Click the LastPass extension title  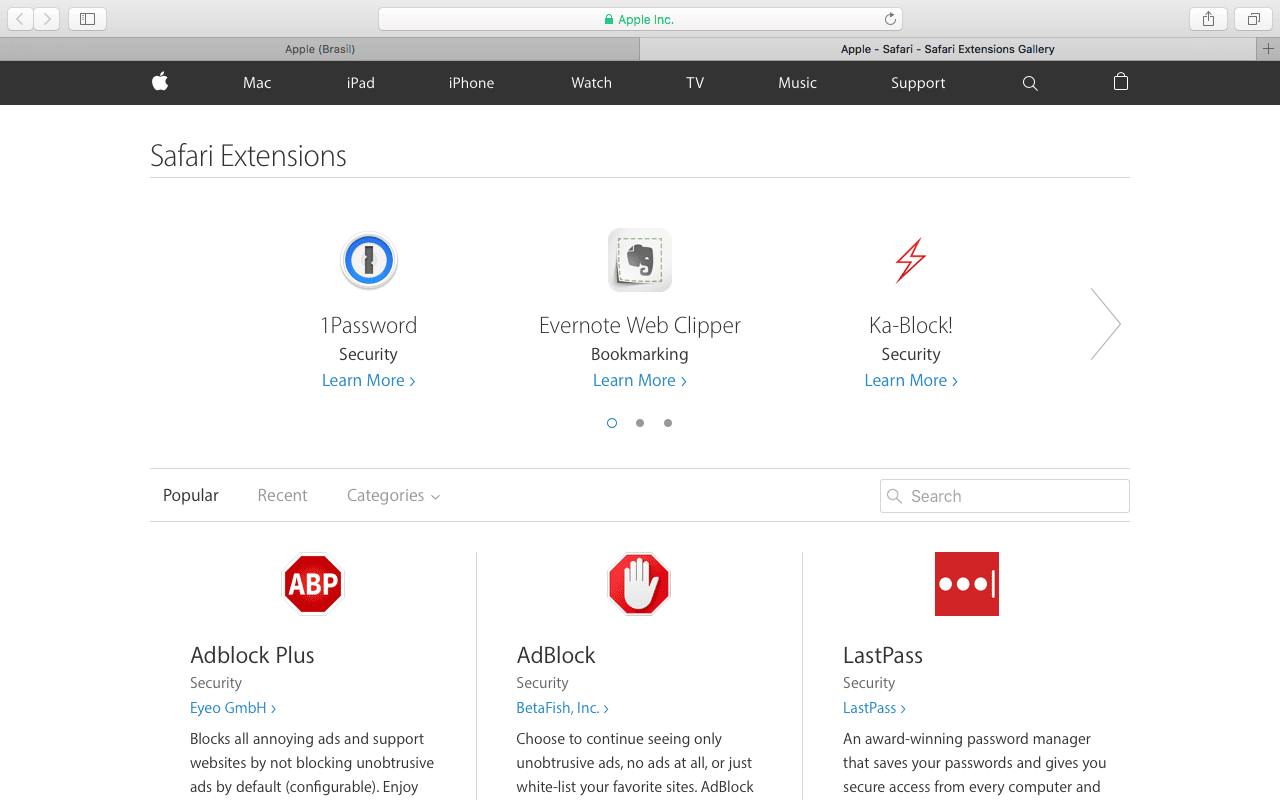[x=883, y=655]
